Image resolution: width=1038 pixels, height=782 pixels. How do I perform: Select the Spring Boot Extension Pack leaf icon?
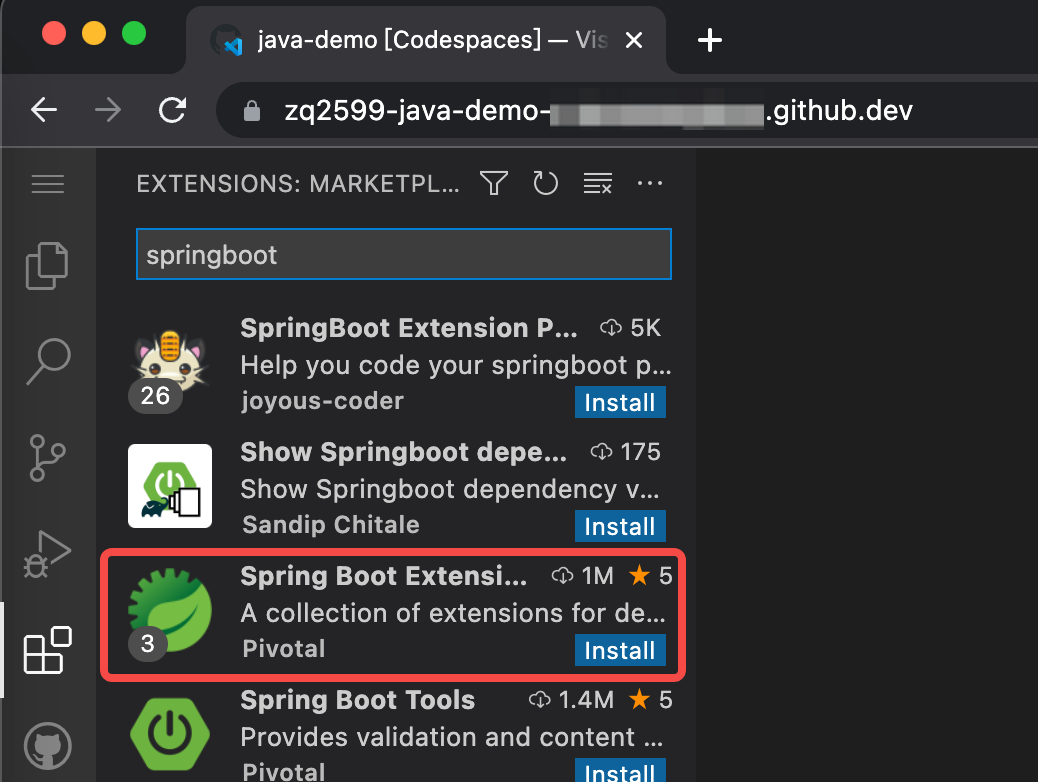click(x=170, y=610)
